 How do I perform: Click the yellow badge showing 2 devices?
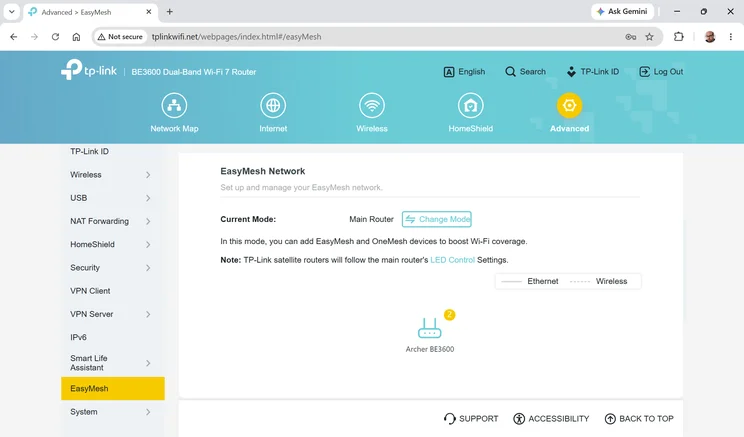[449, 315]
